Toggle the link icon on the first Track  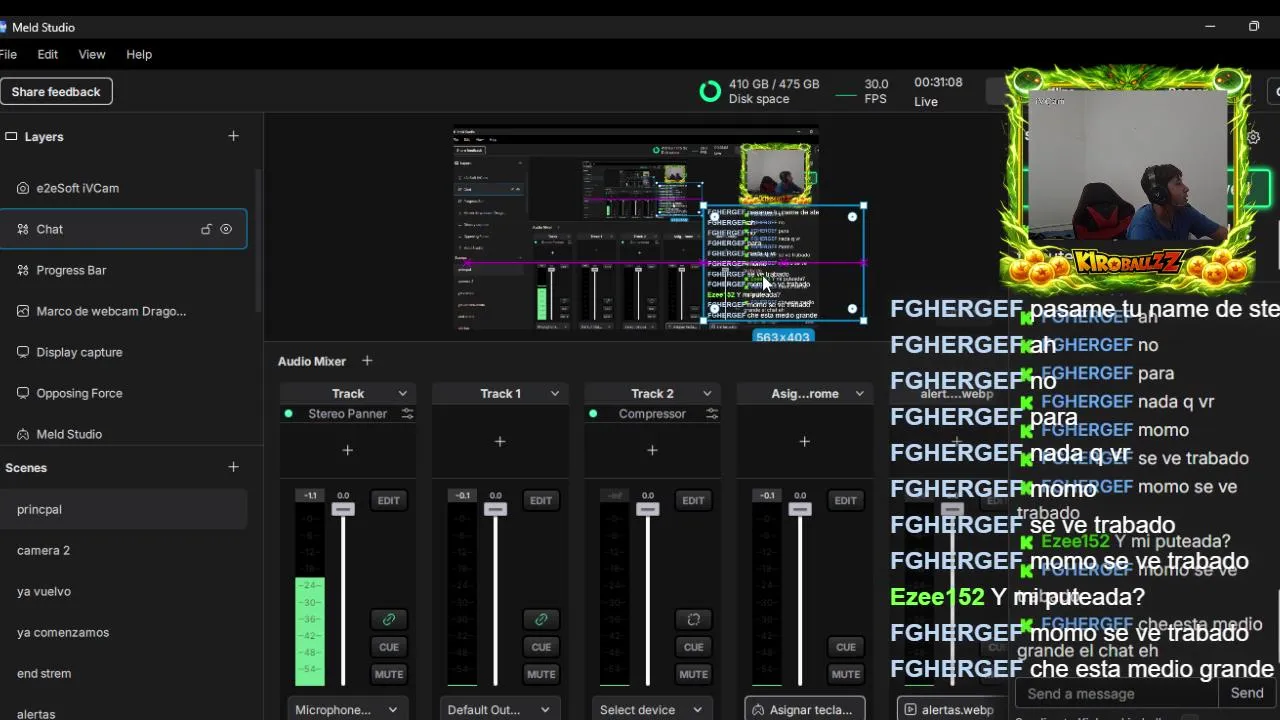389,619
